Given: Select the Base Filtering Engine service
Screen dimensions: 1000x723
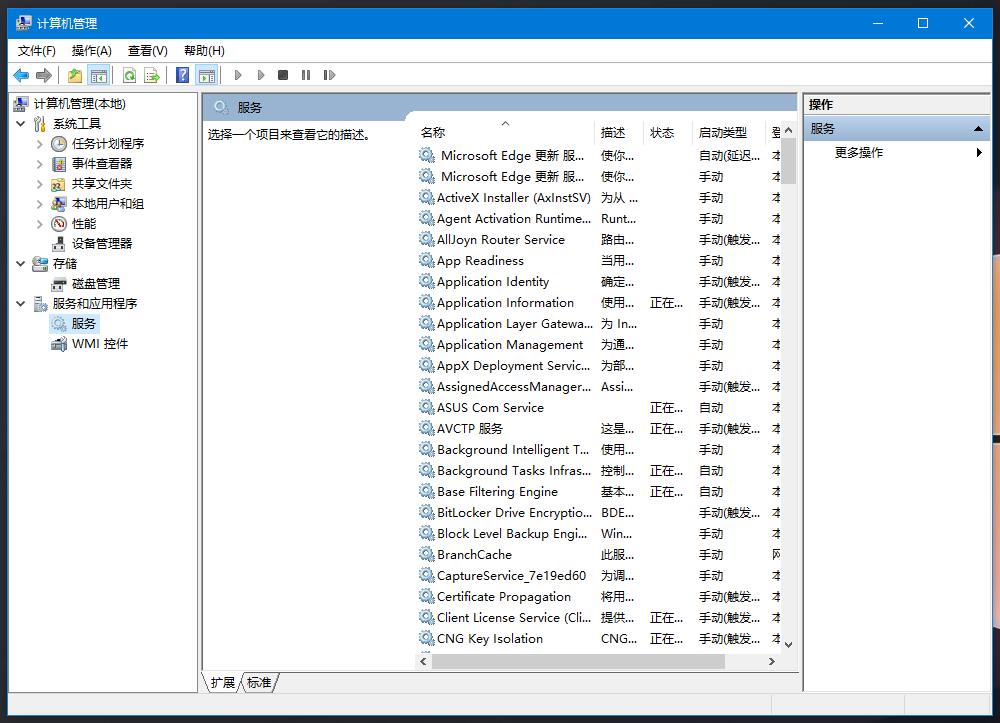Looking at the screenshot, I should 599,492.
